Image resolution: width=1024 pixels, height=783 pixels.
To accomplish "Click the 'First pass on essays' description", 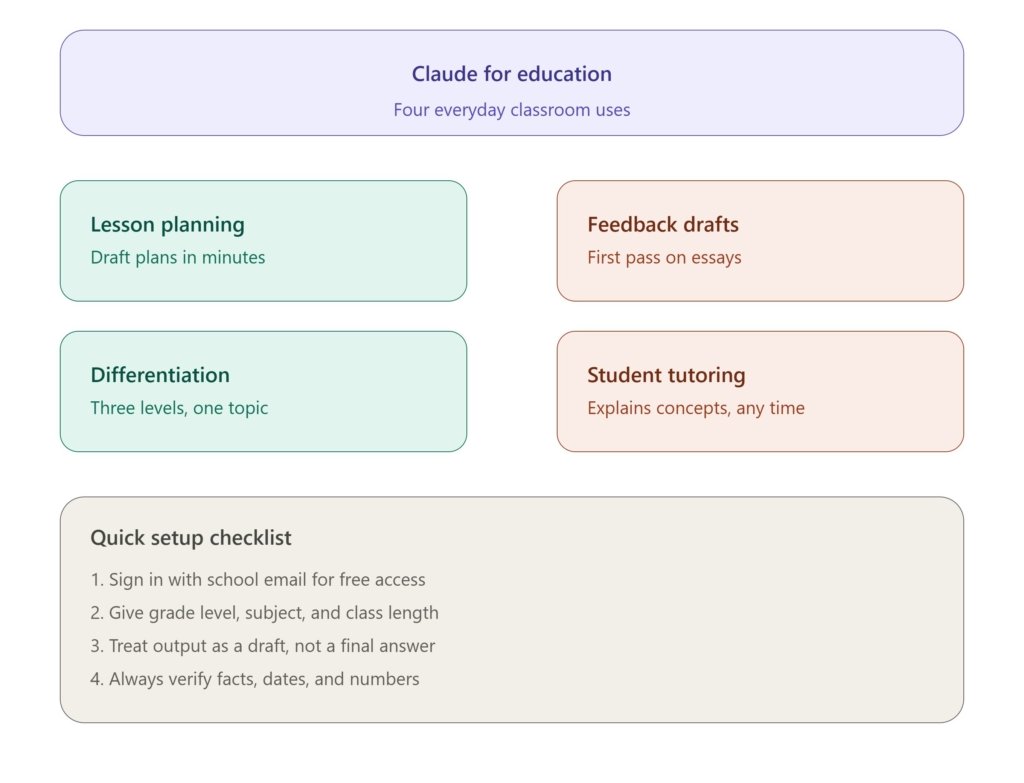I will (664, 257).
